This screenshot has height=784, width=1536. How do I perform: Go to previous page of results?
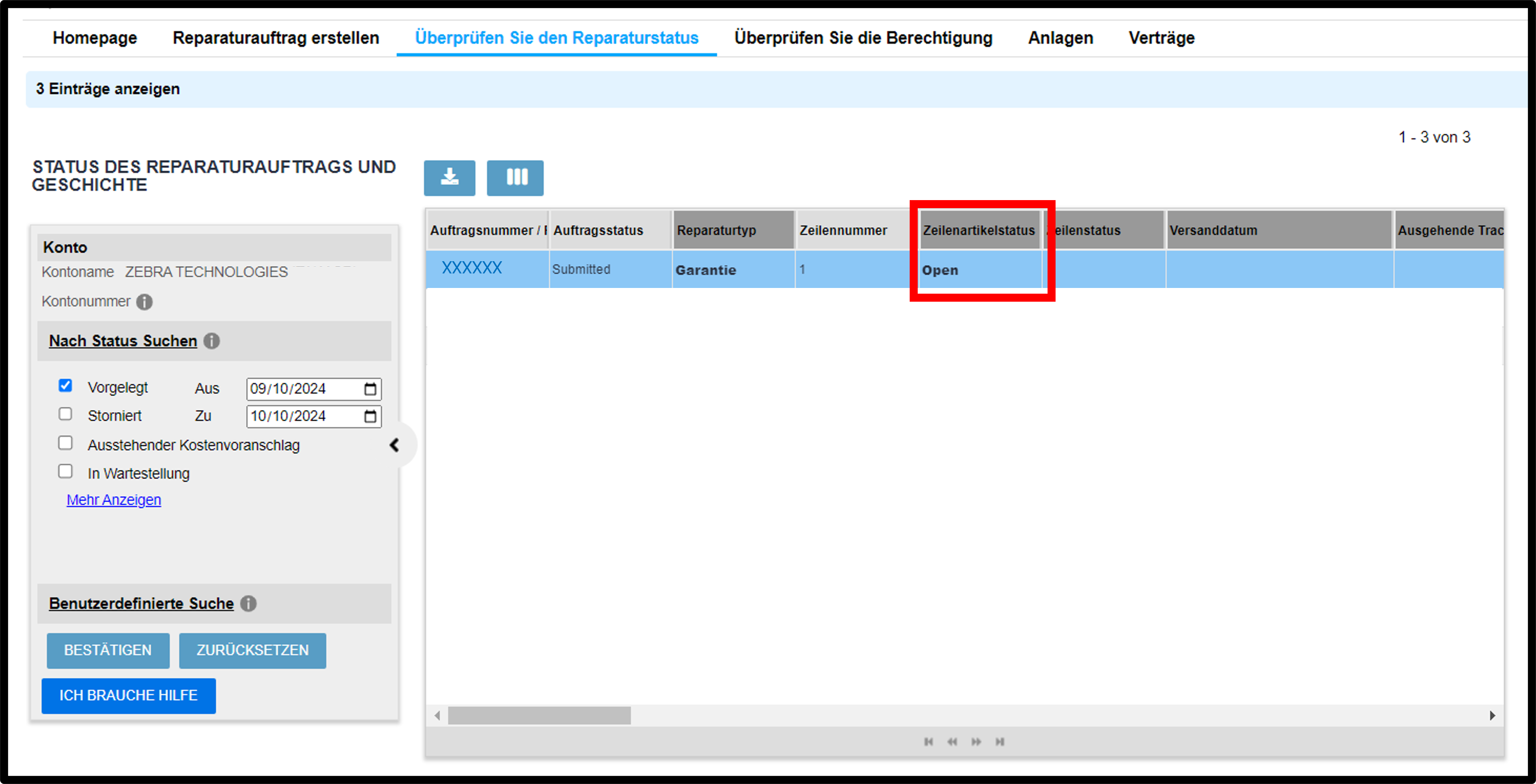952,742
